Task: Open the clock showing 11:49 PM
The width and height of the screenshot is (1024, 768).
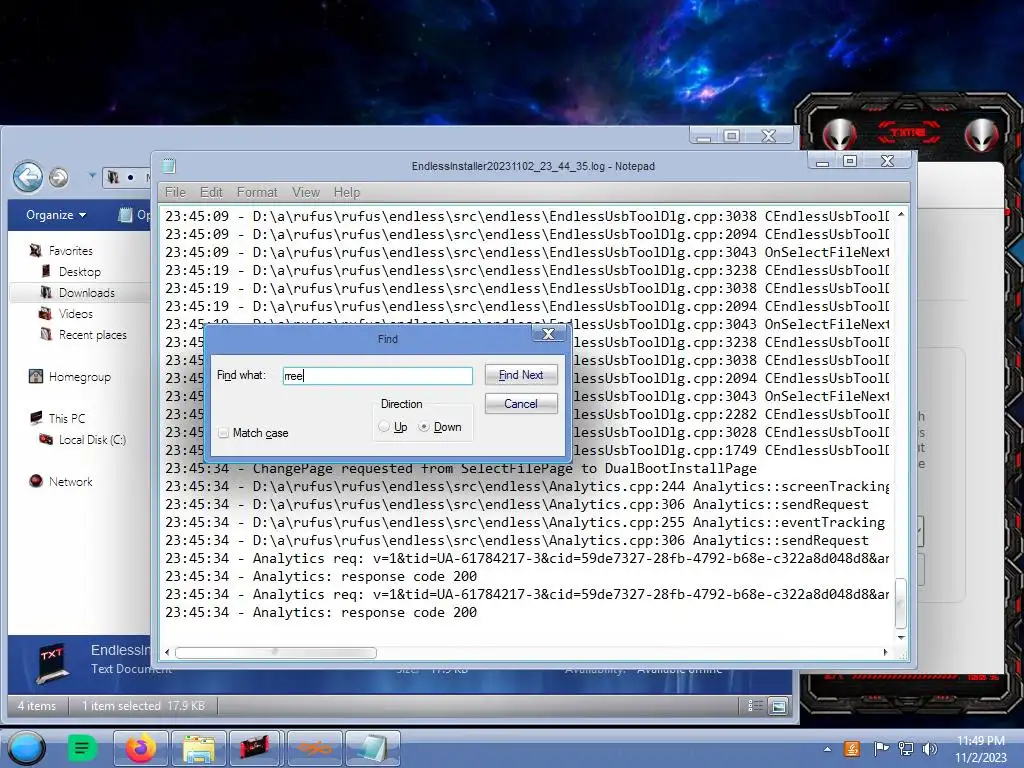Action: pos(980,749)
